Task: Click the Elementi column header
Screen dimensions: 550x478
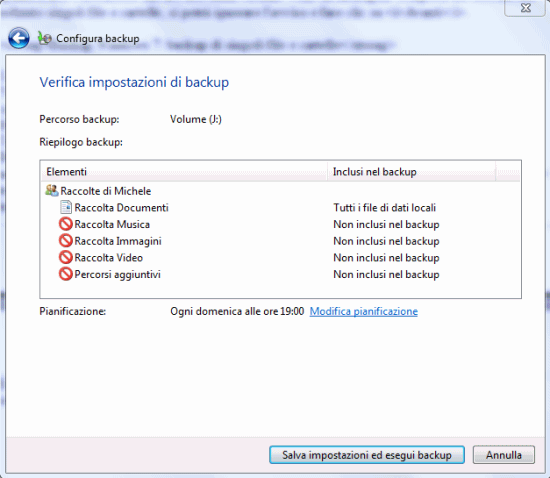Action: pos(184,172)
